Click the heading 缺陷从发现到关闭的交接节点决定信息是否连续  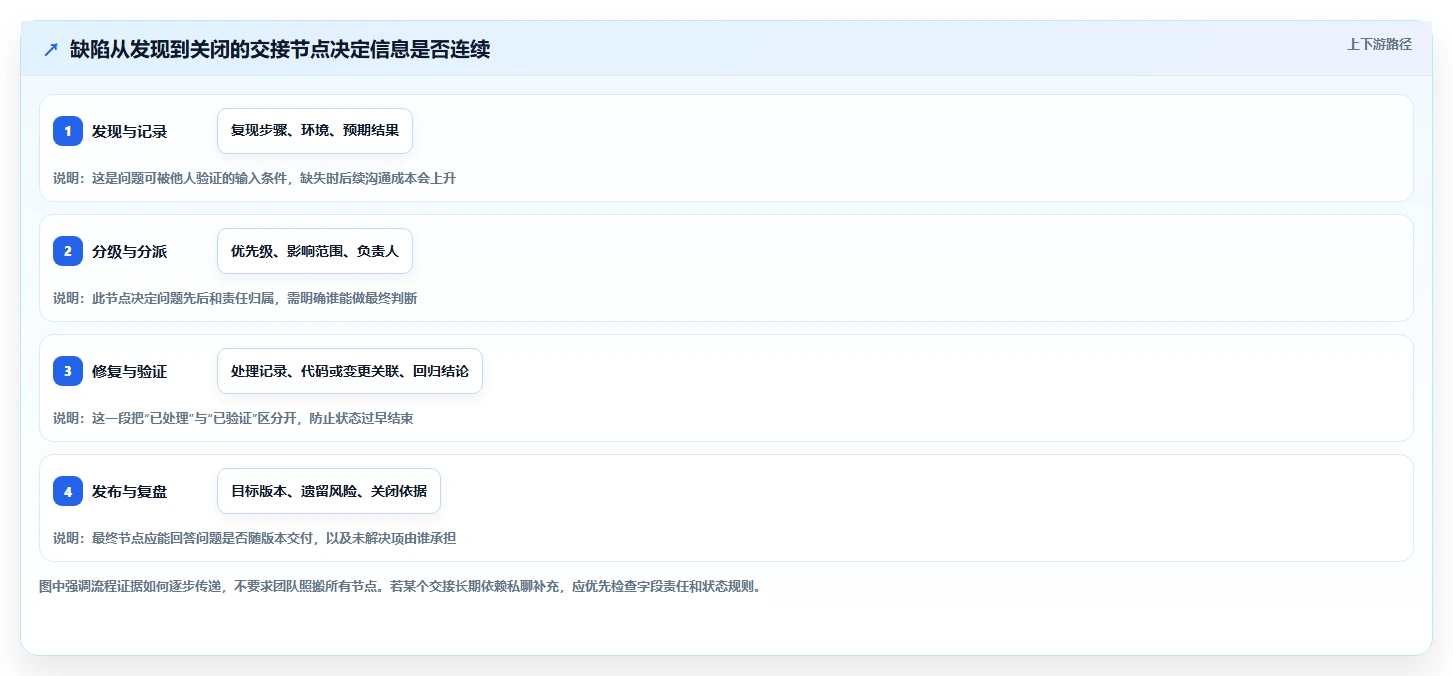point(280,49)
